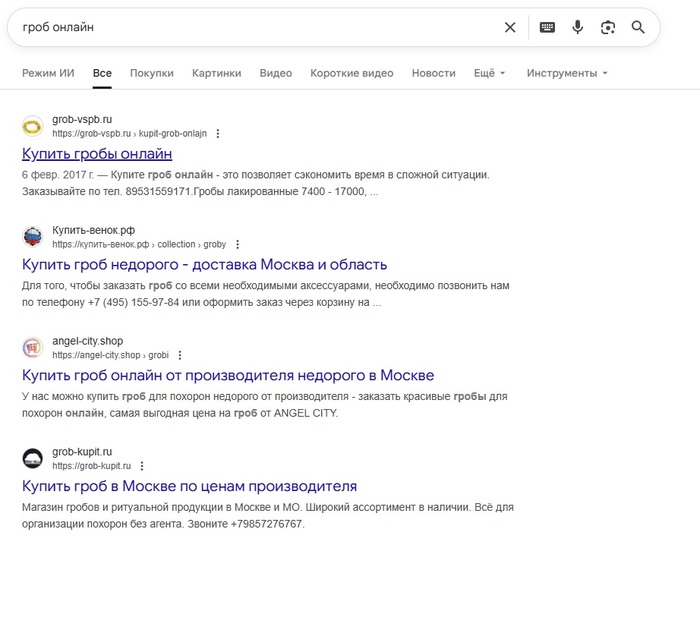700x633 pixels.
Task: Open more options for Купить-венок.рф result
Action: (x=237, y=244)
